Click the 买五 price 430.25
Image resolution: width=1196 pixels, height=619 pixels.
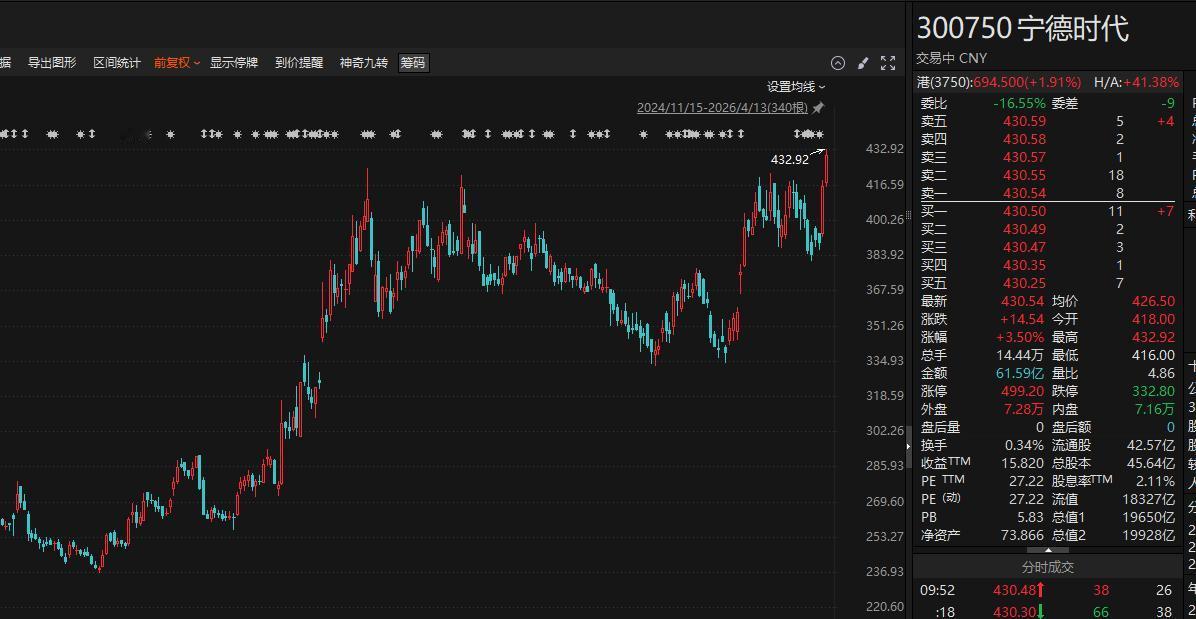1024,284
